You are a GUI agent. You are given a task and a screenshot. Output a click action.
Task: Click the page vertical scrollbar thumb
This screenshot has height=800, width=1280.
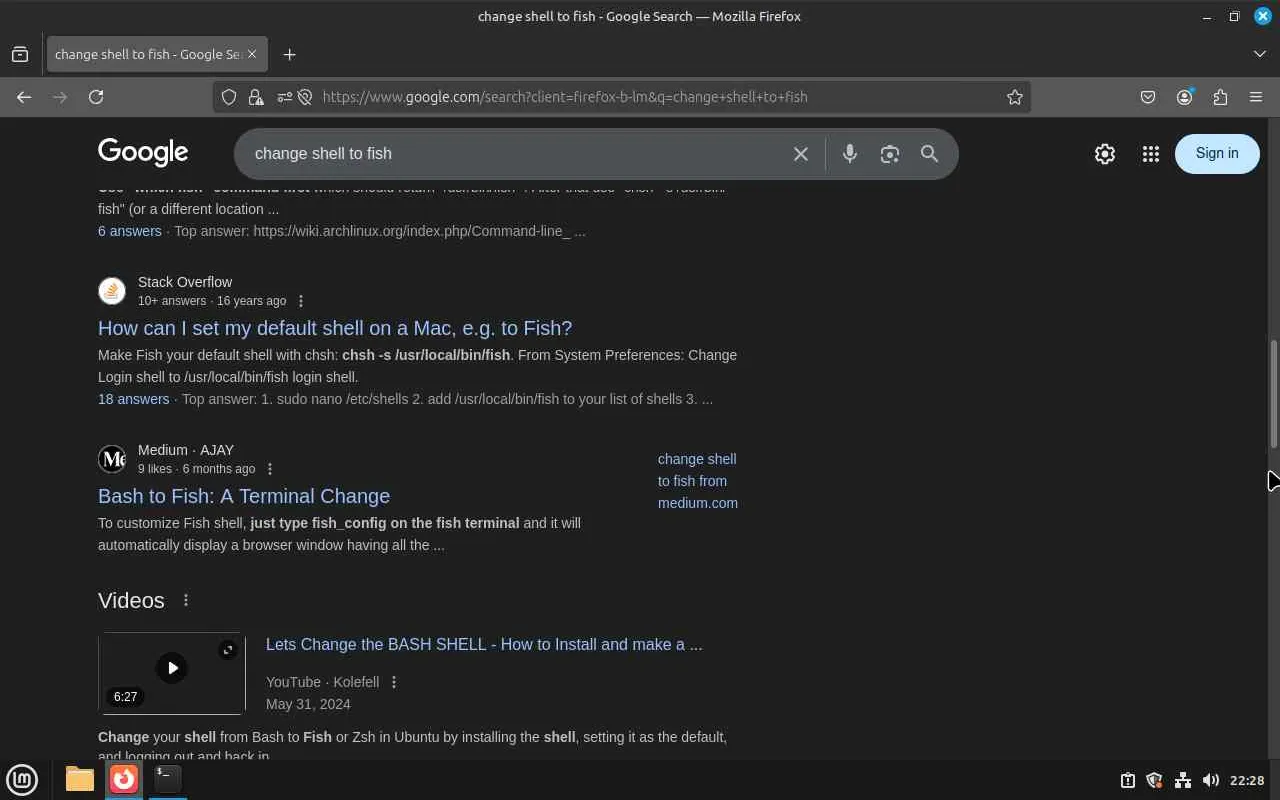pyautogui.click(x=1273, y=394)
